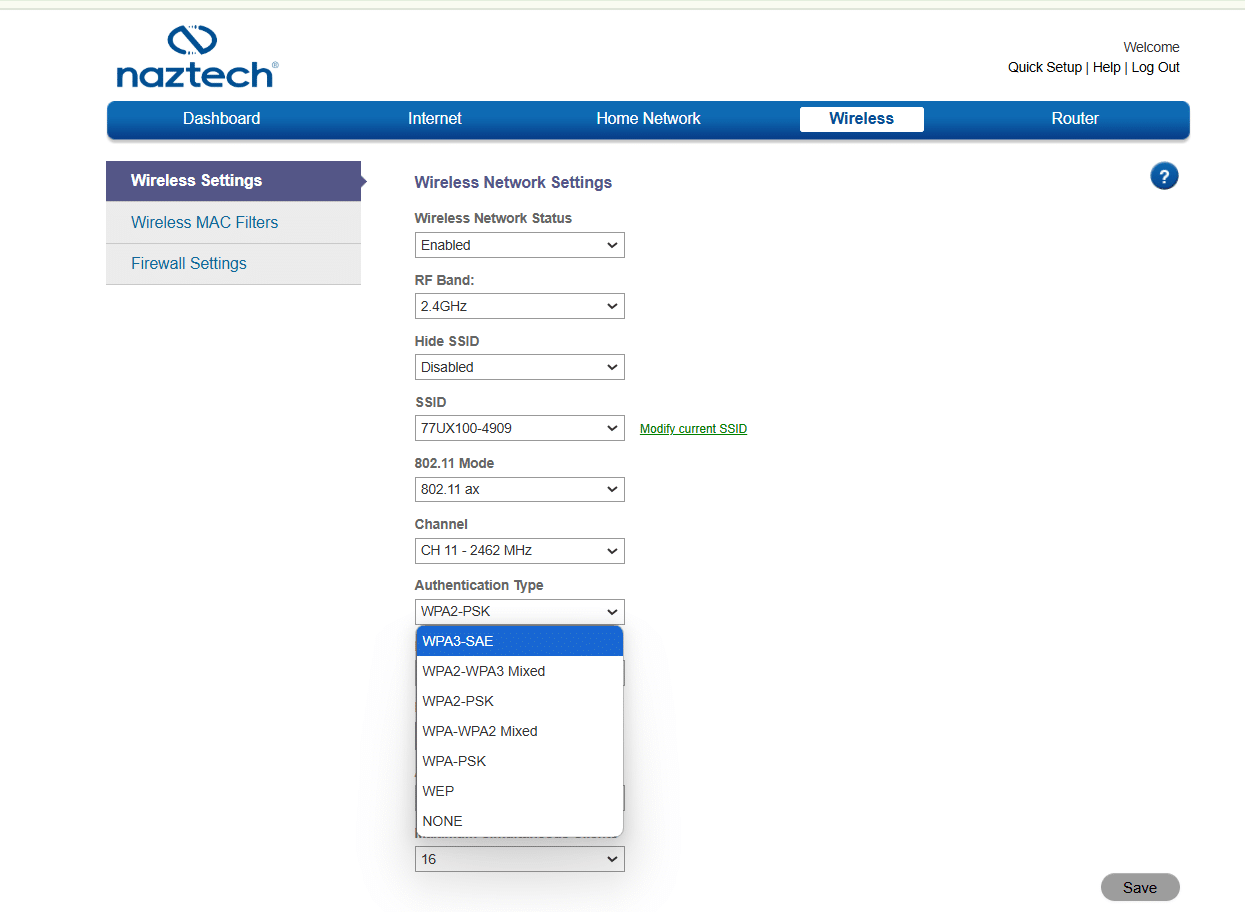Choose WPA2-WPA3 Mixed from the list

click(x=519, y=671)
